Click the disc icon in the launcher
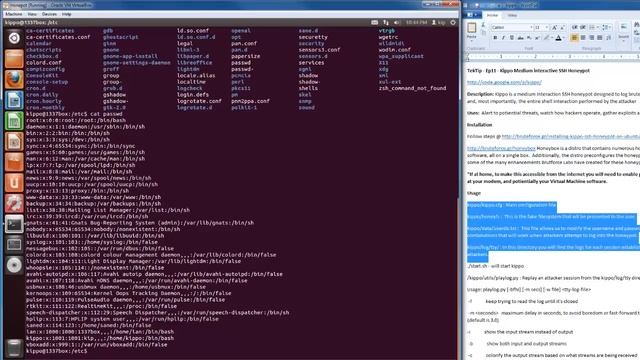The image size is (640, 360). 14,265
